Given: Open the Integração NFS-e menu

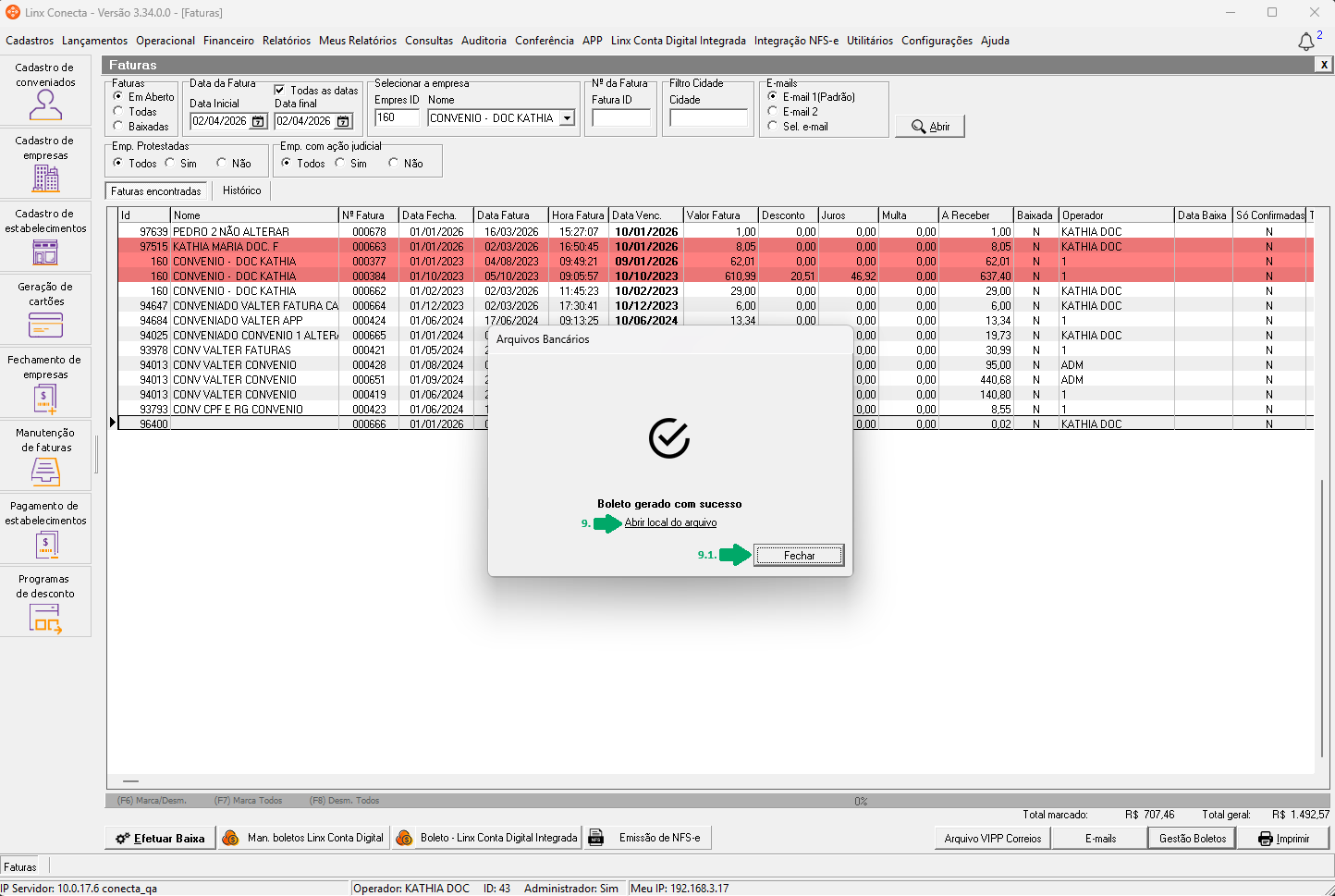Looking at the screenshot, I should (796, 41).
